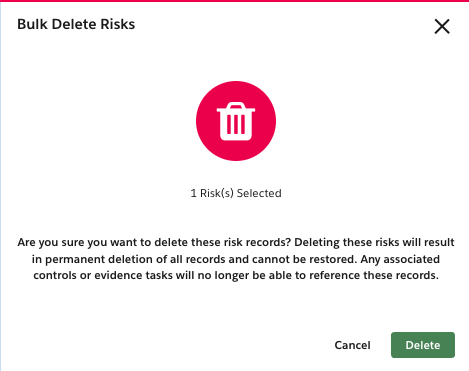The height and width of the screenshot is (371, 469).
Task: Click the 'Are you sure' warning message
Action: pyautogui.click(x=236, y=259)
